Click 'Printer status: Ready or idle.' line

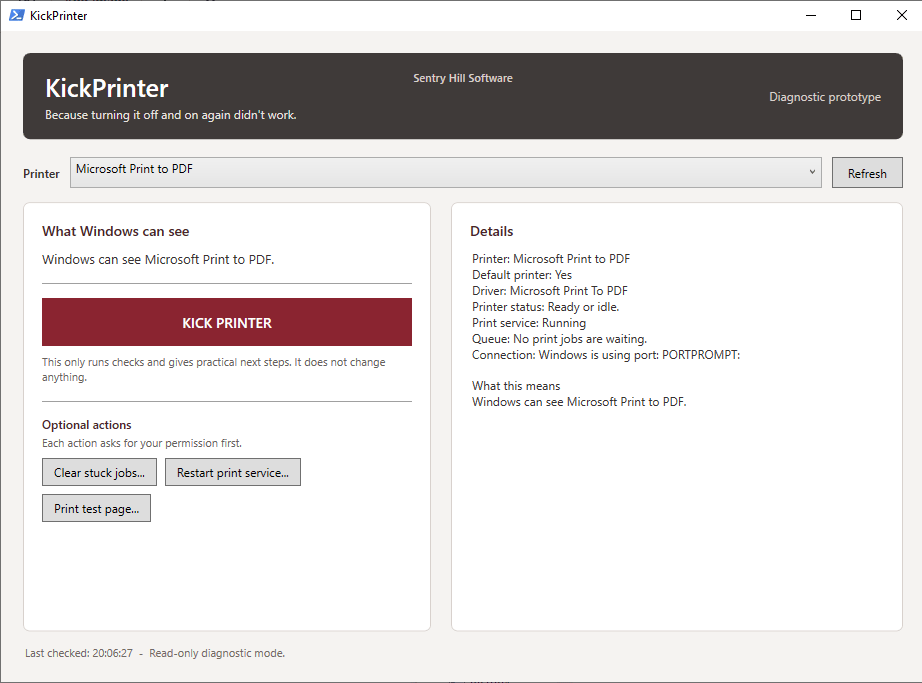click(x=545, y=307)
